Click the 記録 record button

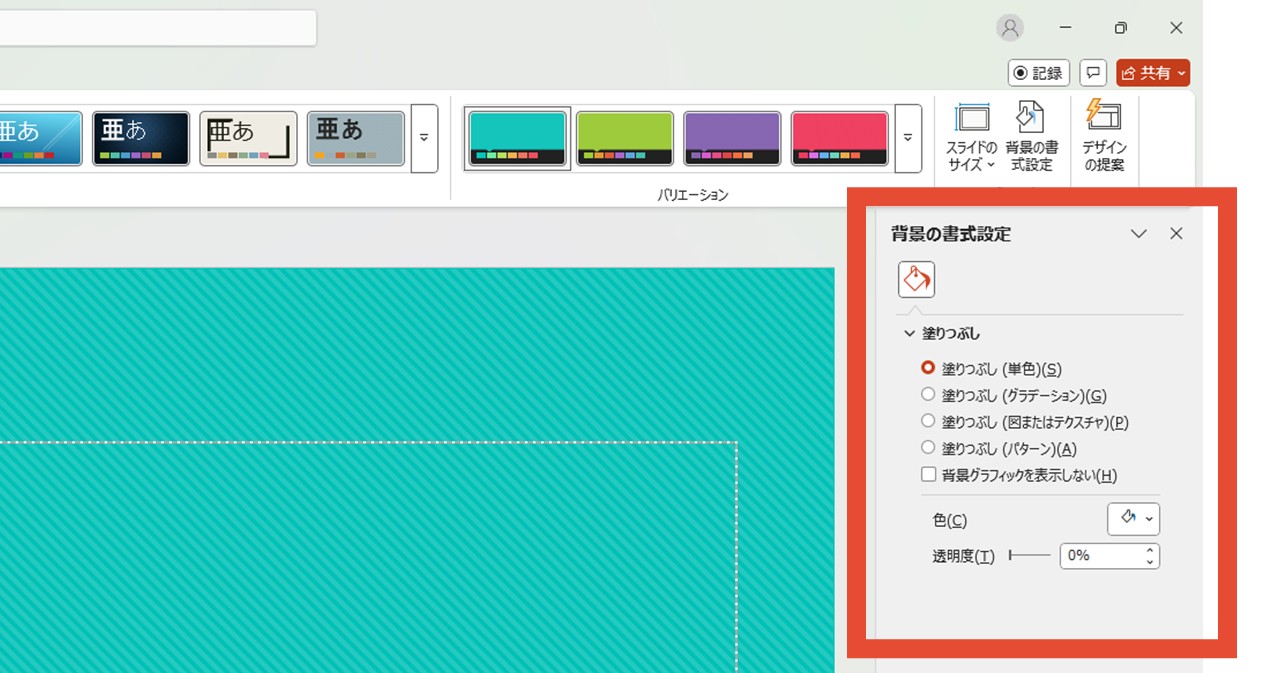tap(1039, 73)
